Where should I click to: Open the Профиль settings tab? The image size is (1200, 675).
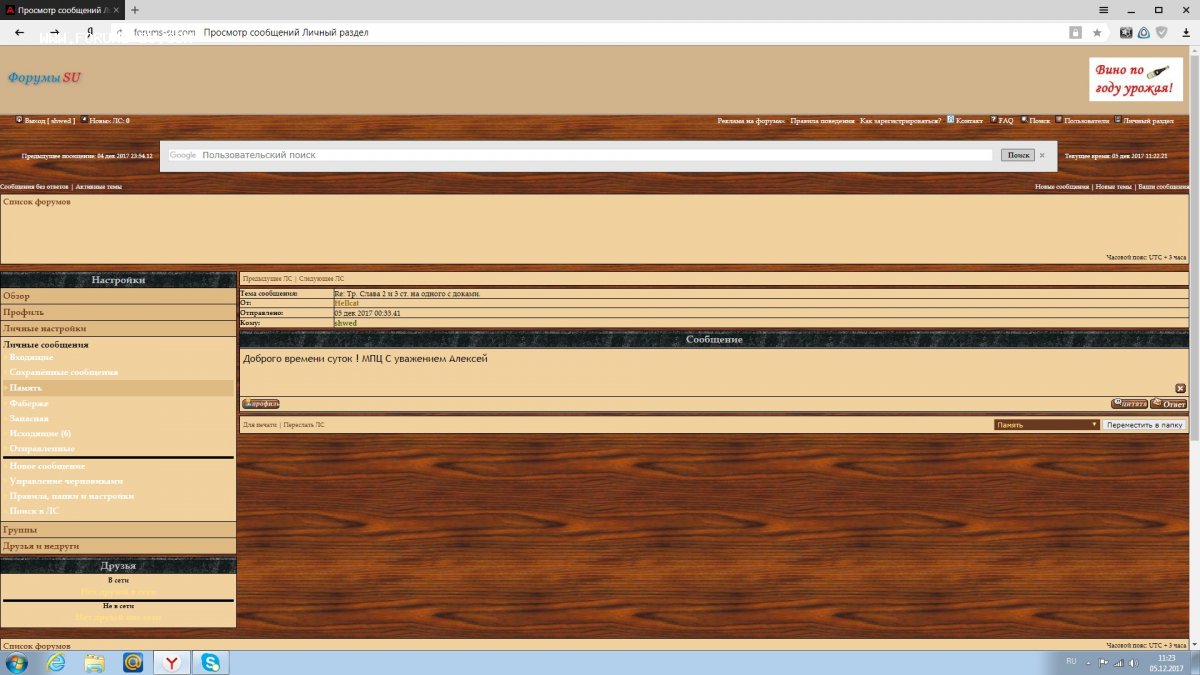[22, 312]
